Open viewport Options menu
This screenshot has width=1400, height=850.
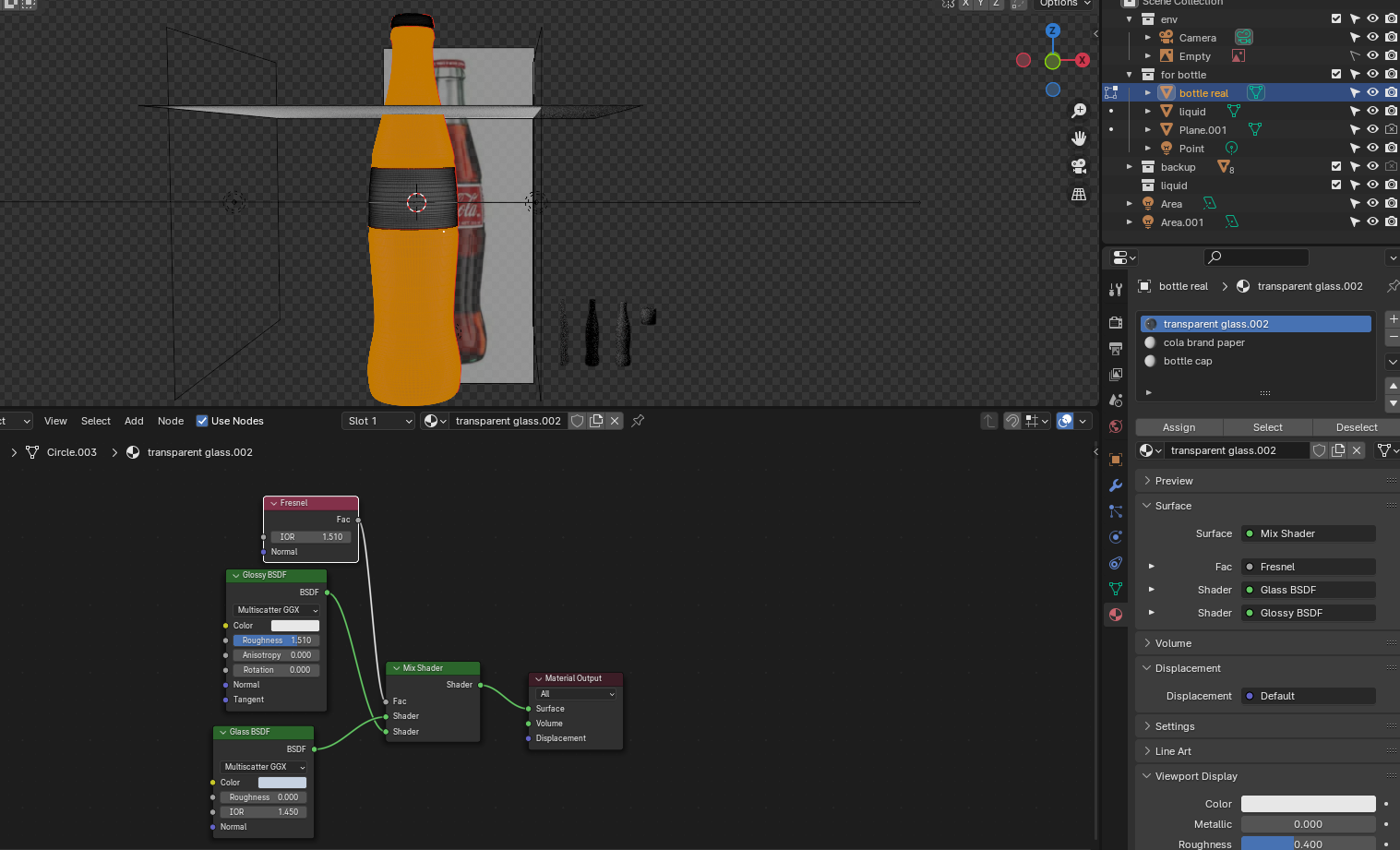(x=1065, y=4)
